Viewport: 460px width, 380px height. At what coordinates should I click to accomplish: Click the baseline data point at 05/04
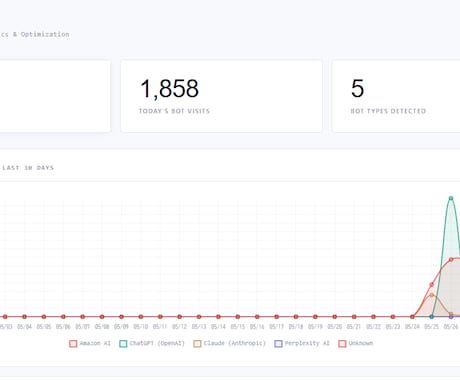point(24,317)
